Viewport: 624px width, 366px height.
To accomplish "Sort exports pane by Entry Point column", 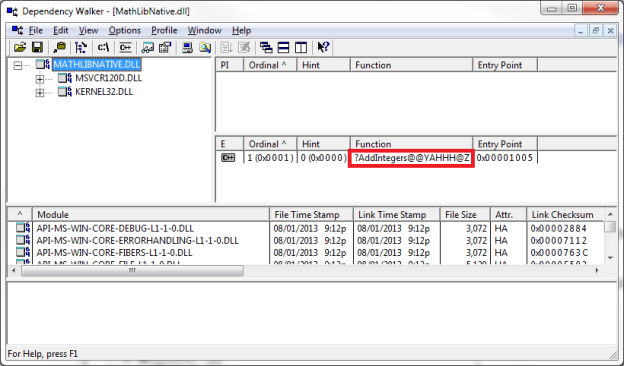I will coord(505,144).
